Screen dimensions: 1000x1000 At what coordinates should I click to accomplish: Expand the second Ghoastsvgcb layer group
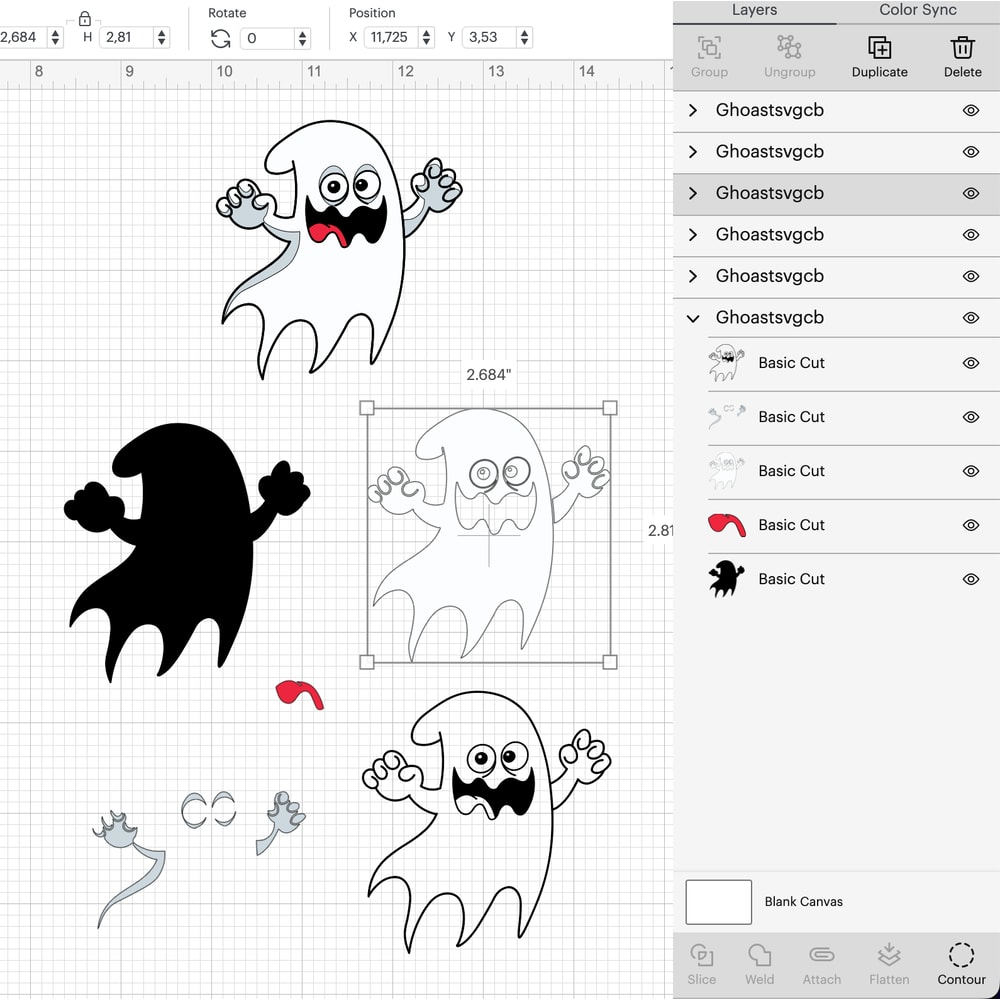693,152
